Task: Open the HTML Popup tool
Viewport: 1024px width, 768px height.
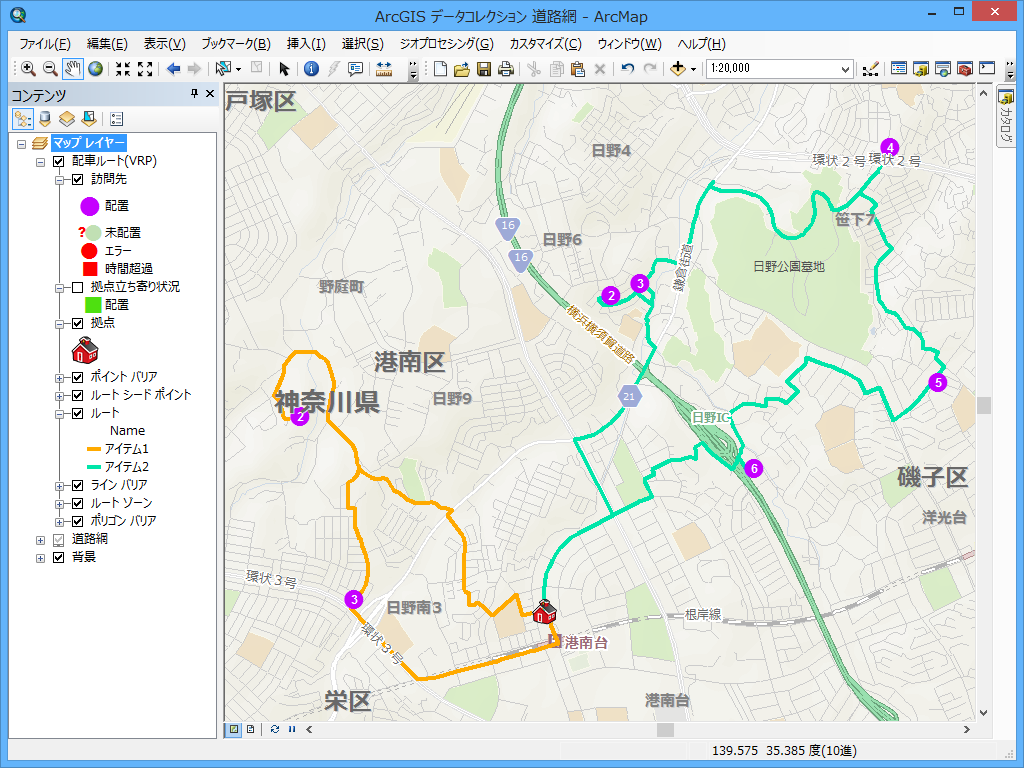Action: click(355, 69)
